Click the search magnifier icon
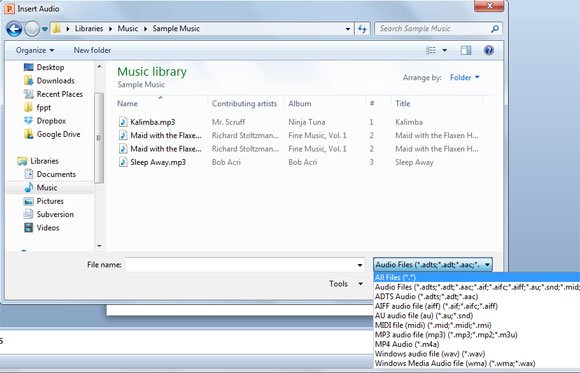The image size is (580, 373). coord(495,28)
